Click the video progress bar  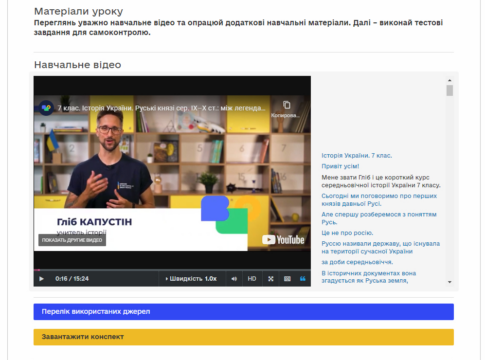tap(172, 270)
